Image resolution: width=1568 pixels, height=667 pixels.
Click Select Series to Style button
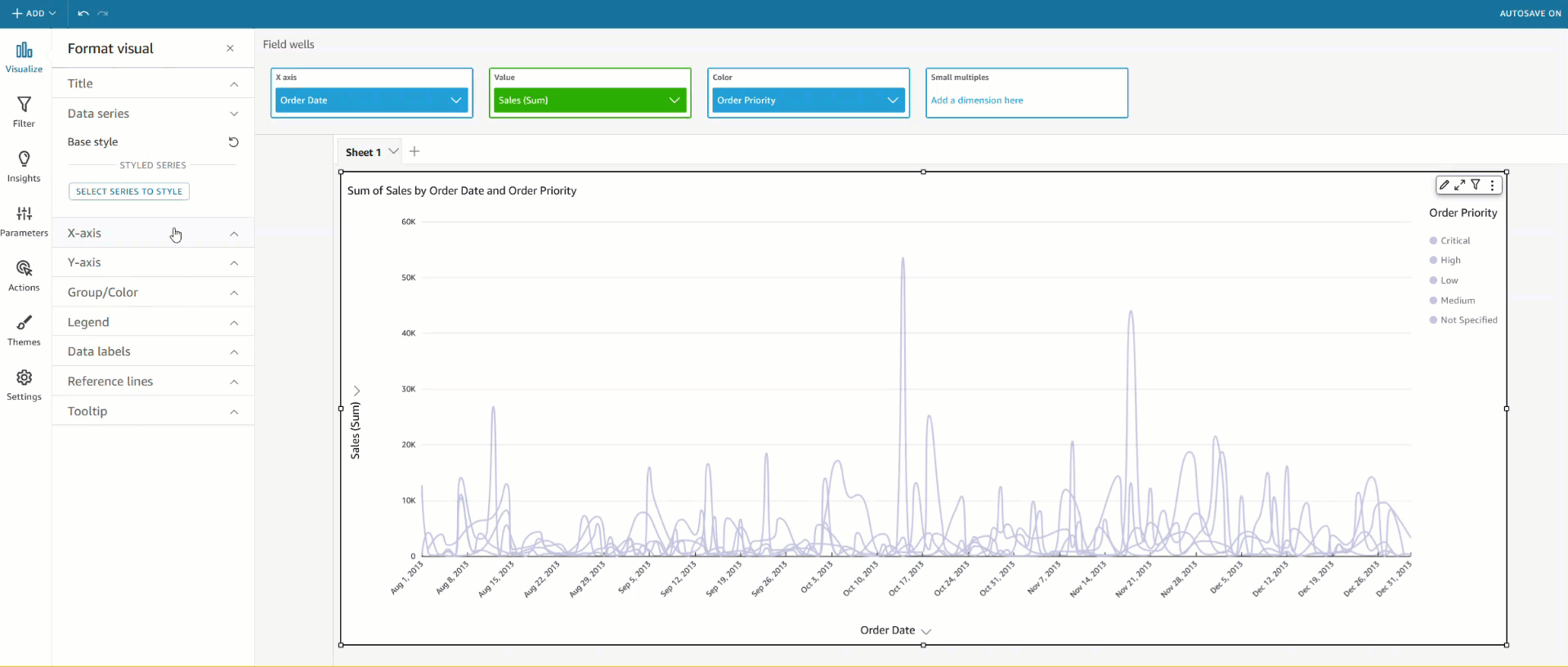tap(129, 191)
